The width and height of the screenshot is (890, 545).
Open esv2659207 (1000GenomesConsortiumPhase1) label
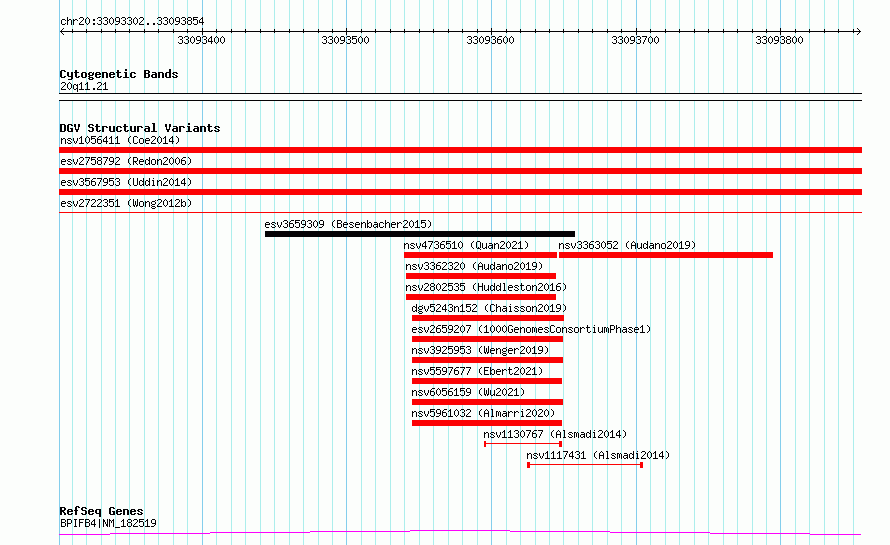click(x=531, y=329)
